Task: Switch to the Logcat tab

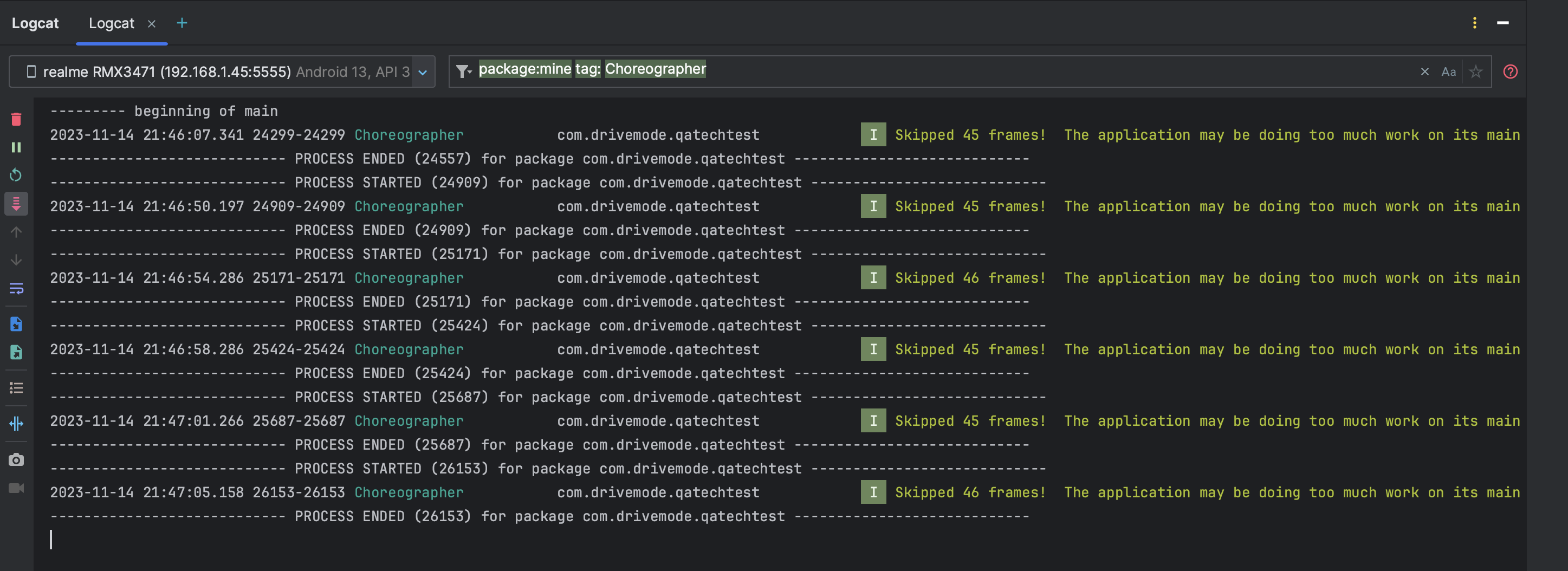Action: tap(112, 23)
